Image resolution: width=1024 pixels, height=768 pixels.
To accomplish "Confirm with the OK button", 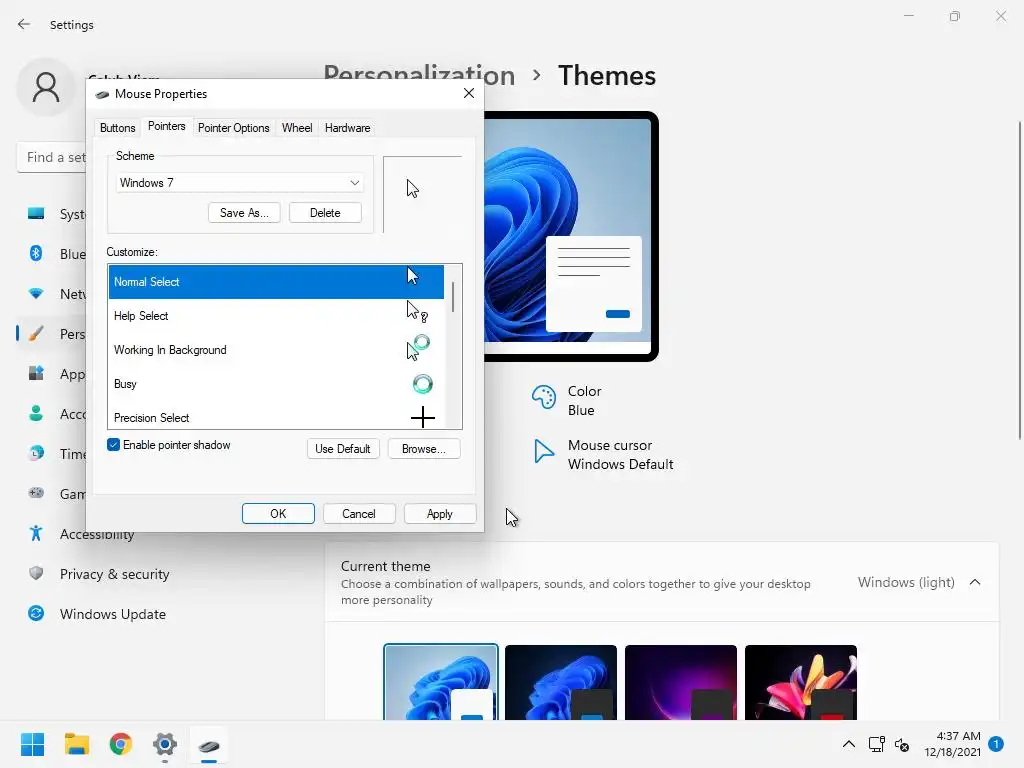I will pyautogui.click(x=278, y=514).
